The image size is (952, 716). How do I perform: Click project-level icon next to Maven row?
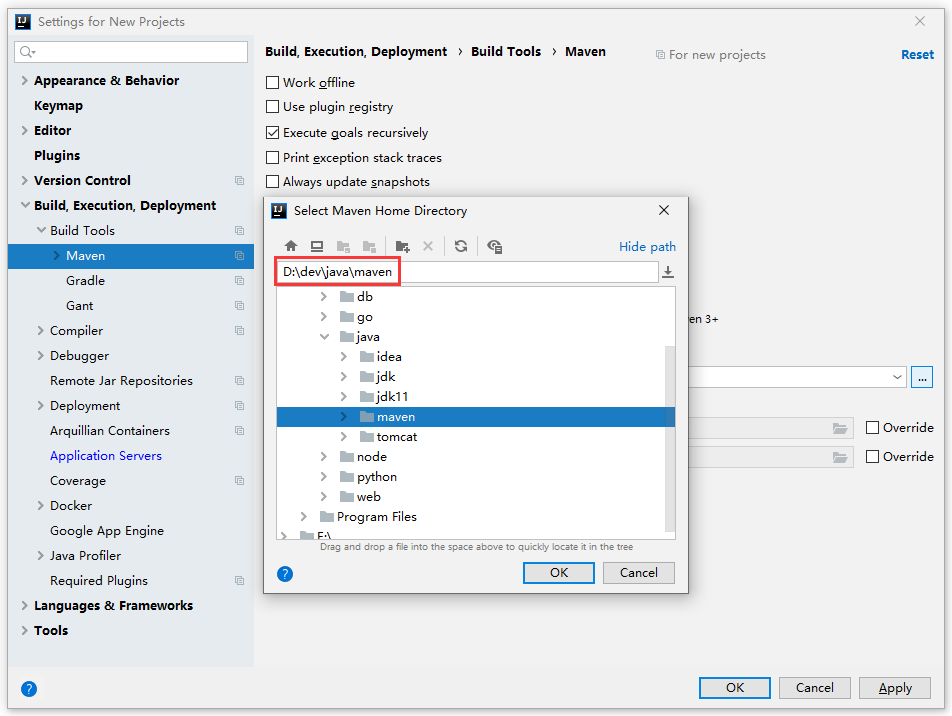click(239, 256)
